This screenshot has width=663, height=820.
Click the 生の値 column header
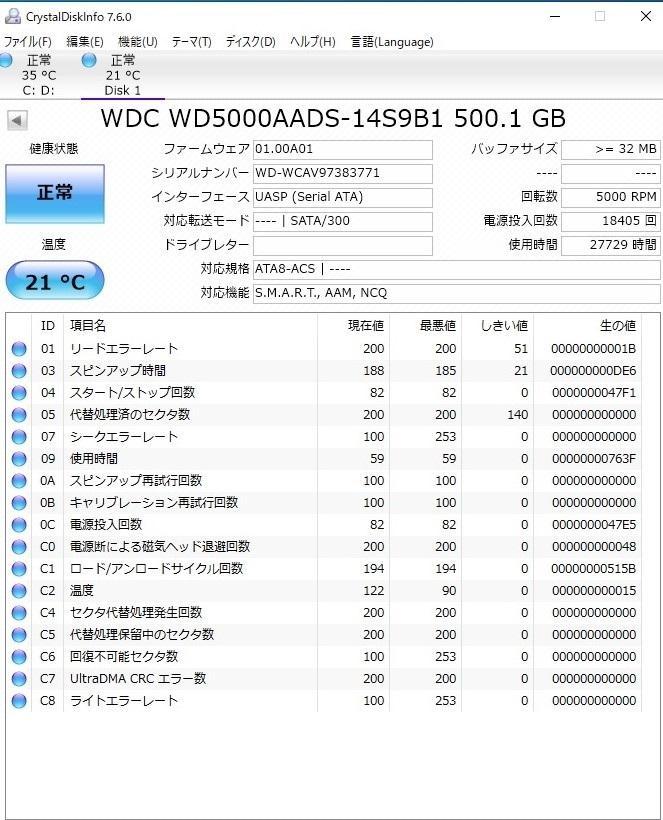pyautogui.click(x=588, y=326)
